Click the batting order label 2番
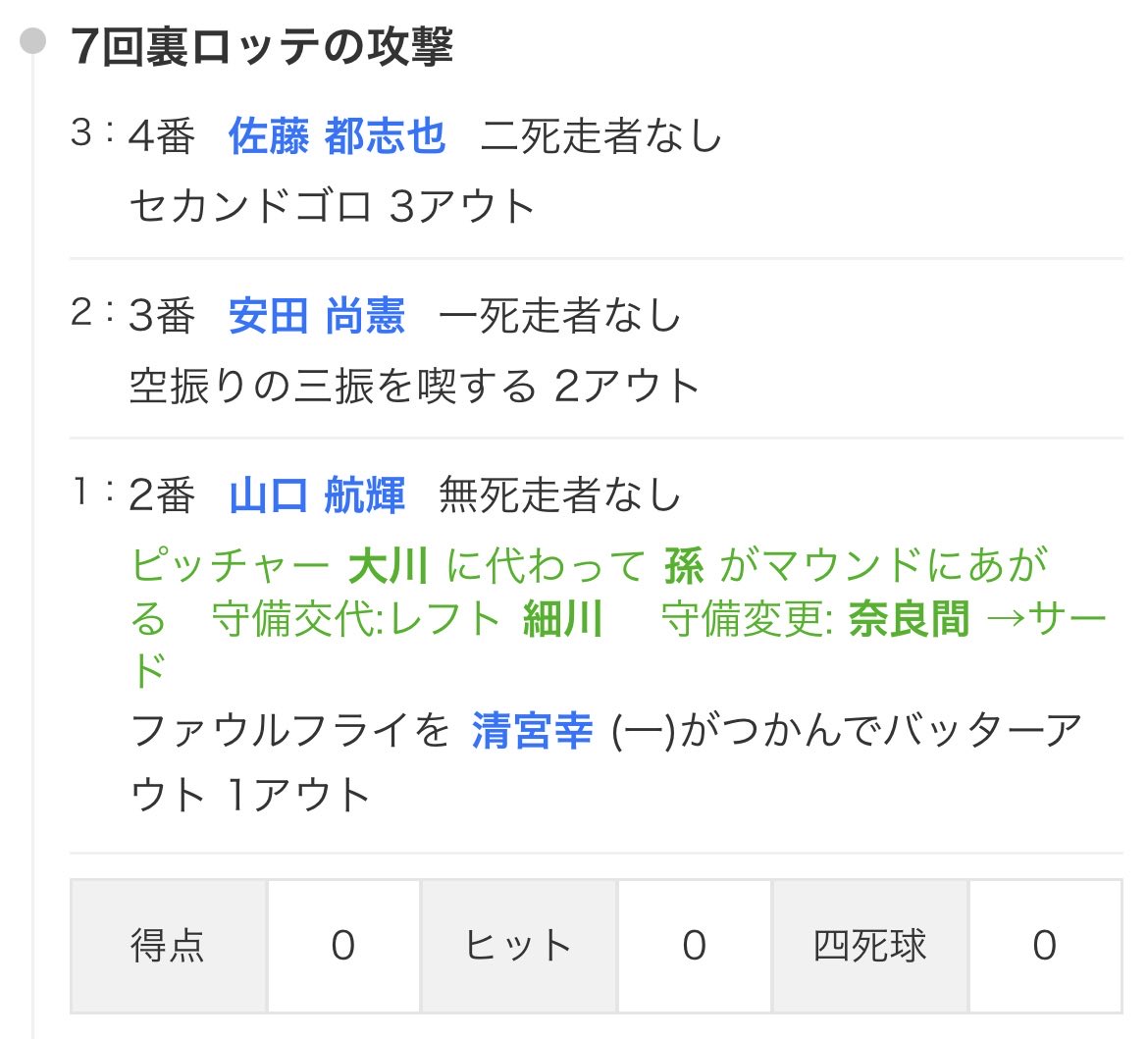Viewport: 1148px width, 1039px height. [162, 494]
